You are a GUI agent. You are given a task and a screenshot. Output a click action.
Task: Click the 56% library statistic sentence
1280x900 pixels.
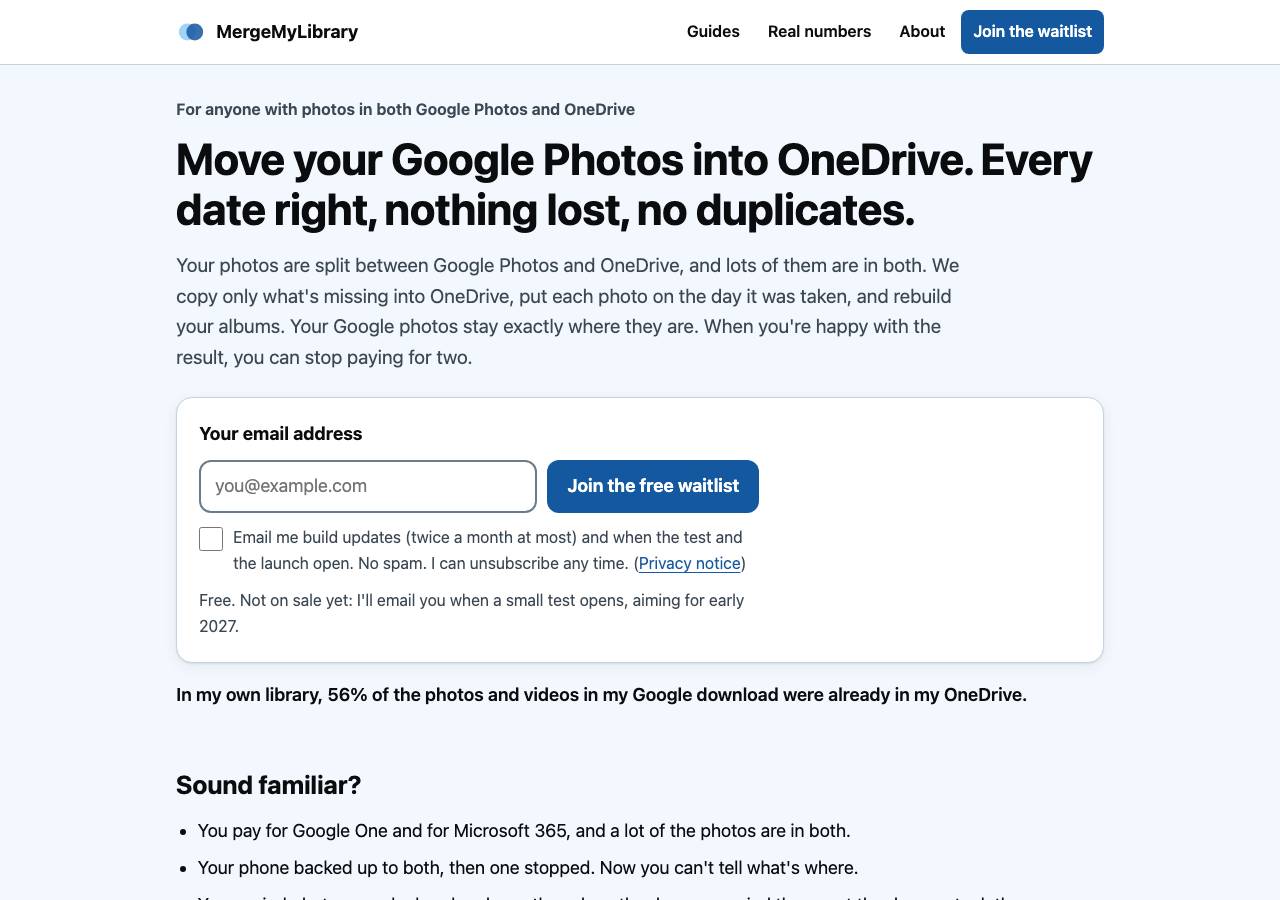pyautogui.click(x=601, y=695)
